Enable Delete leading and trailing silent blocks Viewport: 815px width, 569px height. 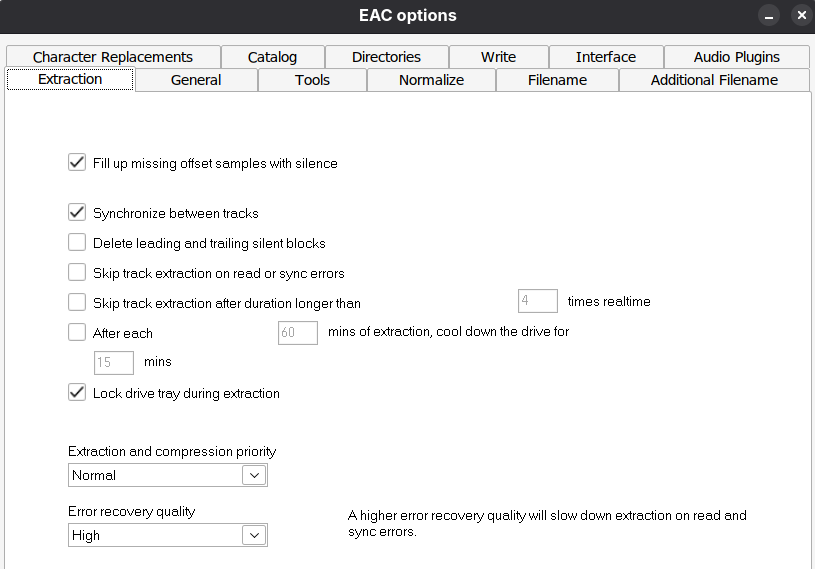77,242
